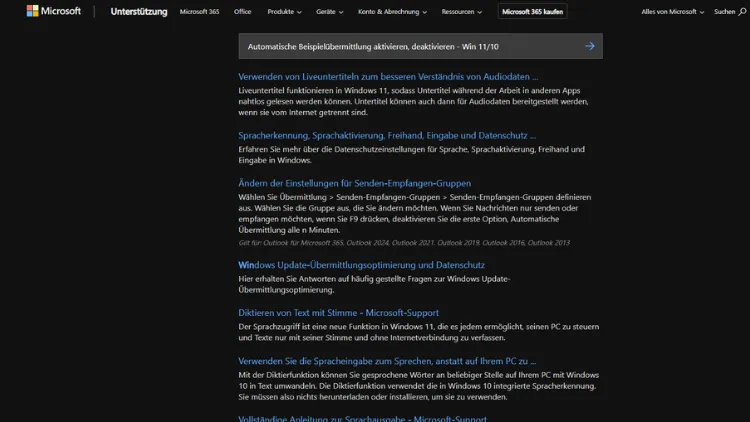Image resolution: width=750 pixels, height=422 pixels.
Task: Click the Suchen search label
Action: (724, 11)
